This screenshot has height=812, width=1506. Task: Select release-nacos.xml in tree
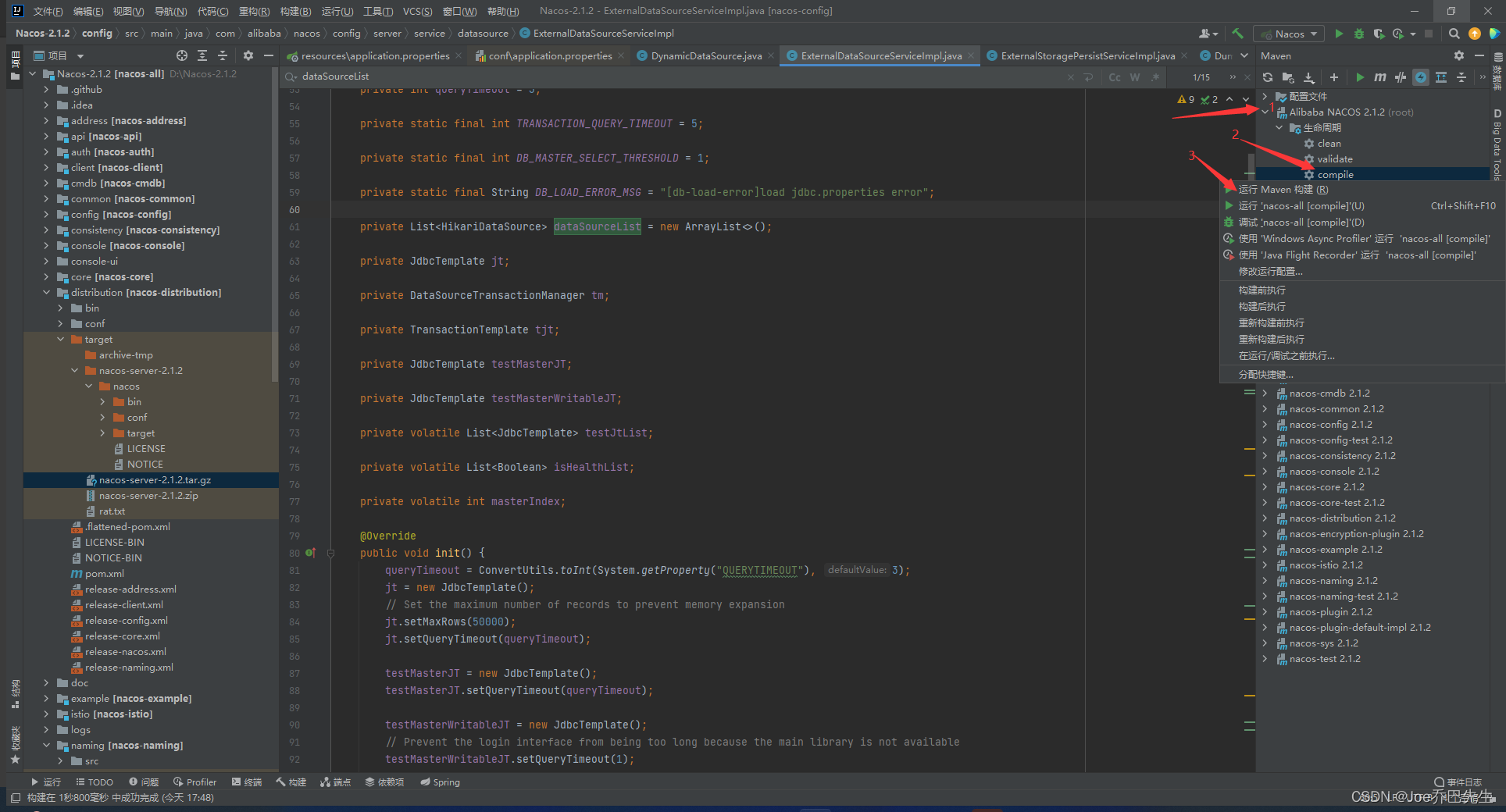[x=125, y=652]
